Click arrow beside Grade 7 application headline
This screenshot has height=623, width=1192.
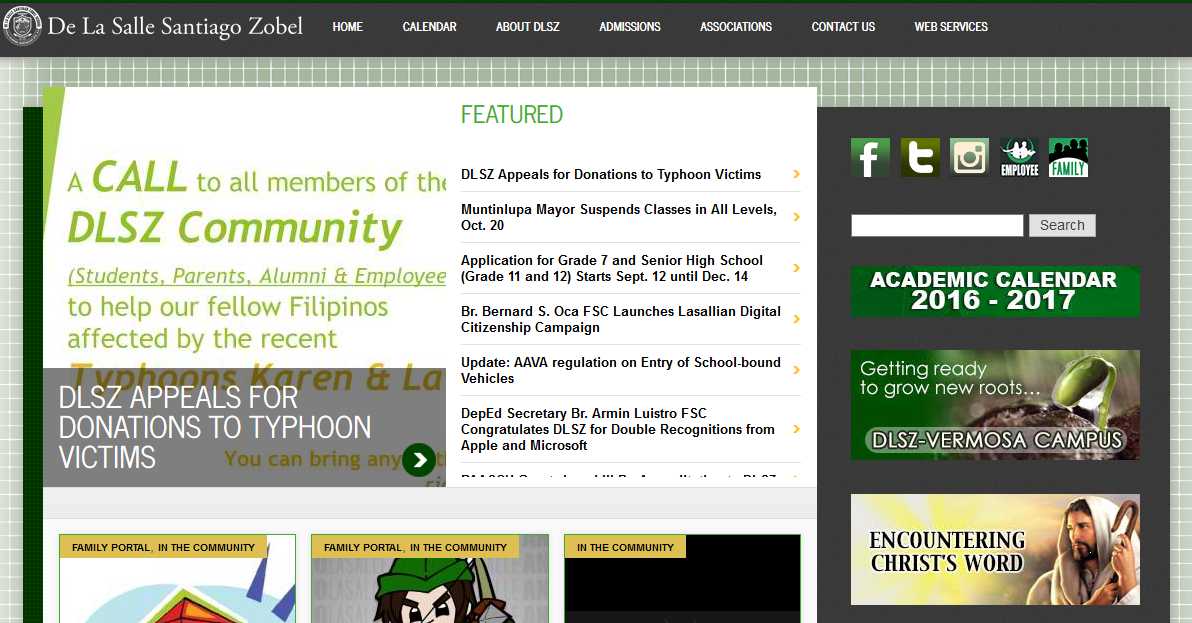[x=796, y=268]
